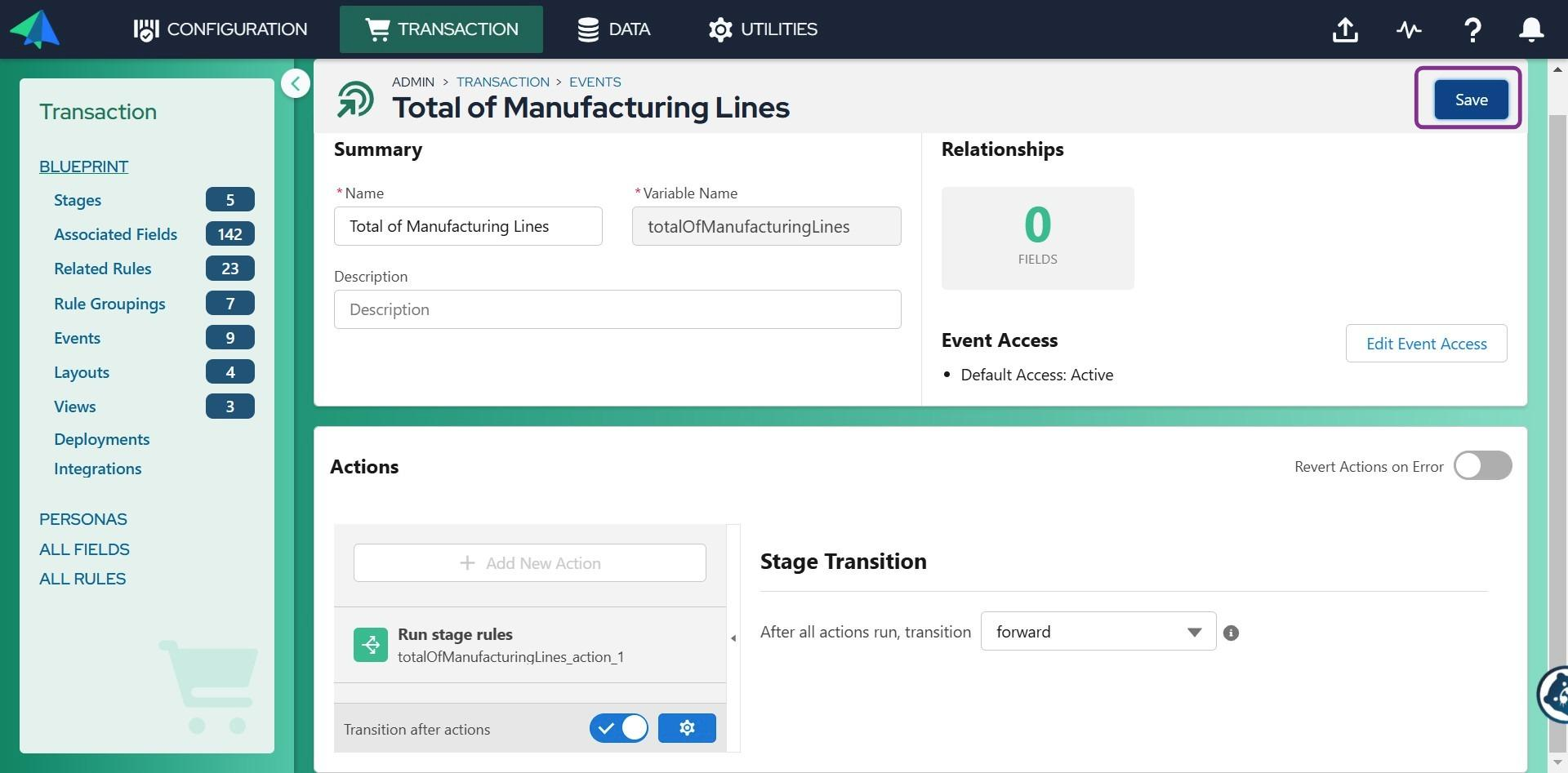
Task: Open the CONFIGURATION menu
Action: (220, 29)
